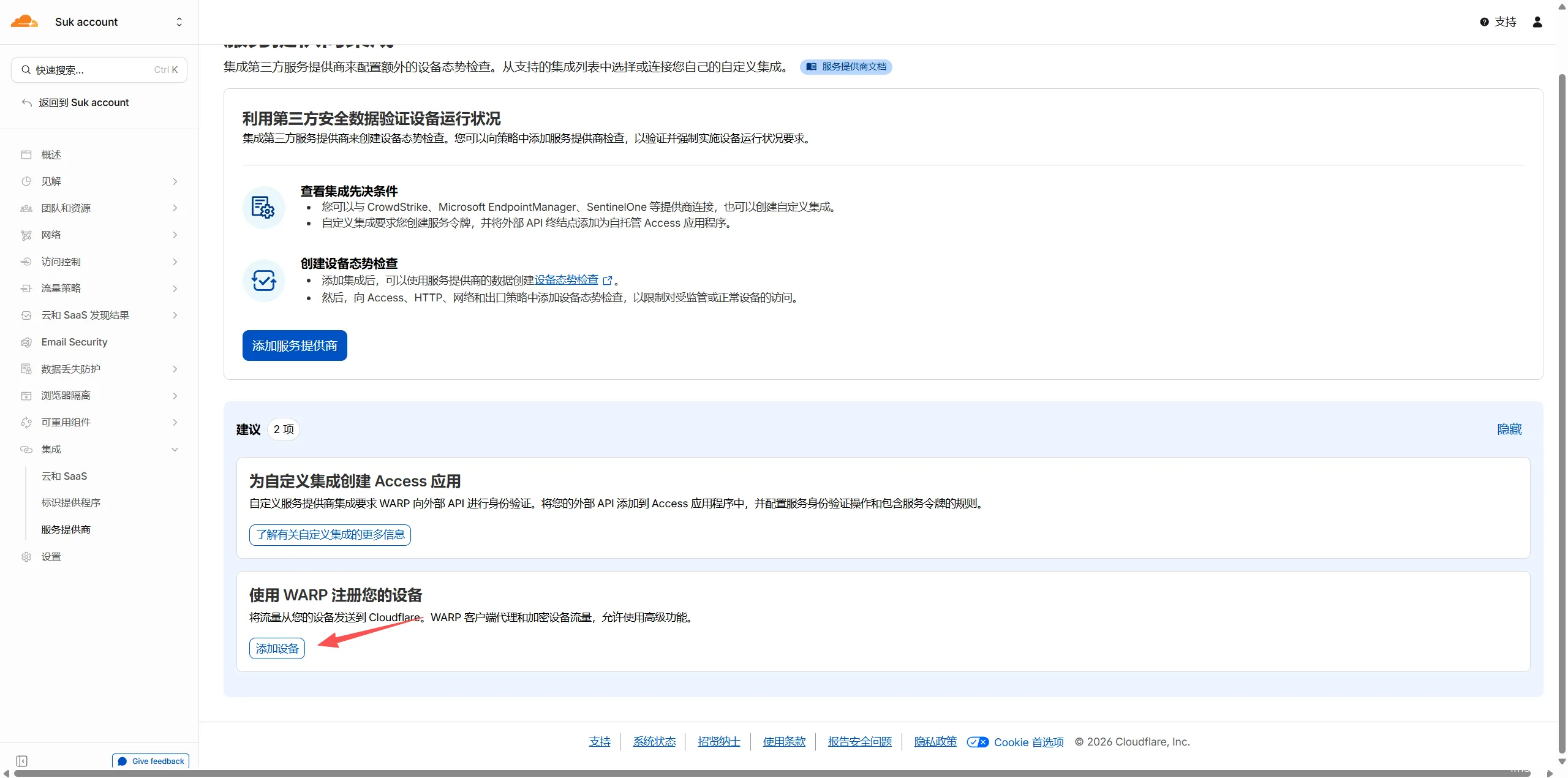1568x778 pixels.
Task: Expand the 浏览器隔离 chevron
Action: pyautogui.click(x=175, y=396)
